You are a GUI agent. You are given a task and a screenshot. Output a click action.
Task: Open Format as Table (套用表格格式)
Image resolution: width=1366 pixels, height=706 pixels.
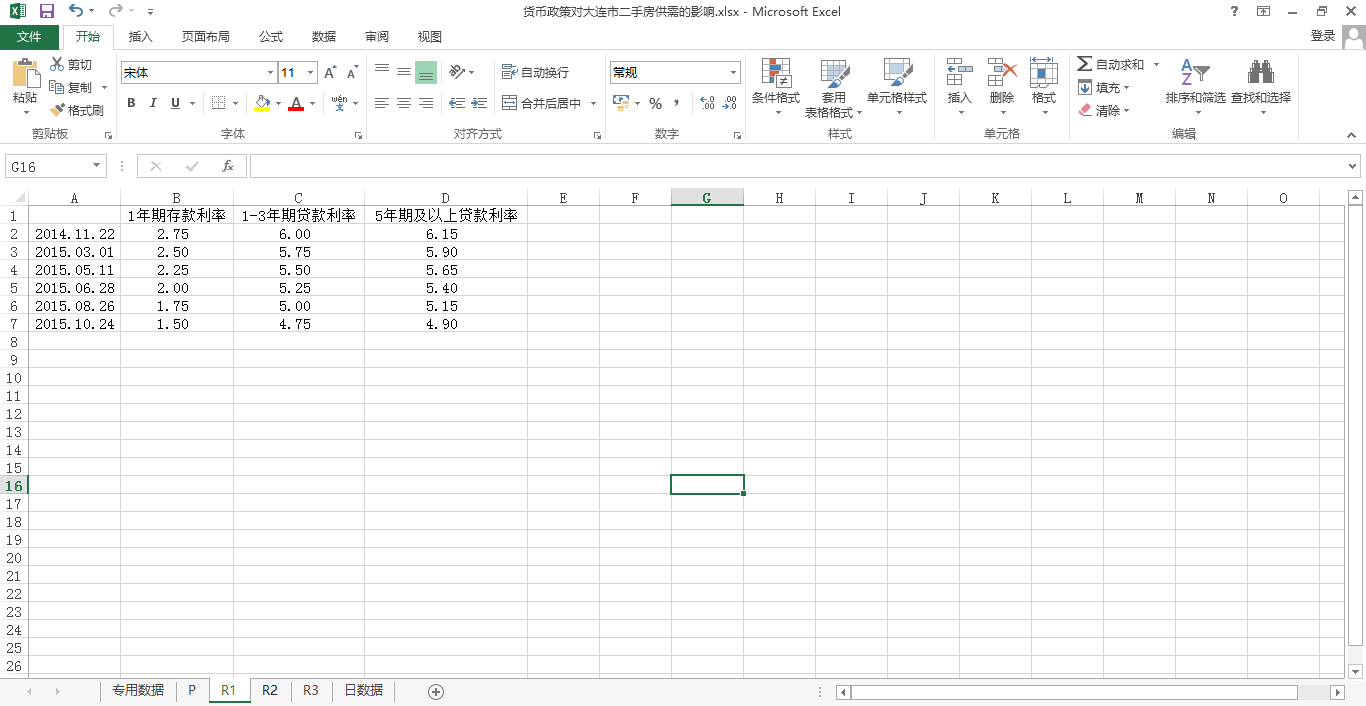(x=834, y=86)
